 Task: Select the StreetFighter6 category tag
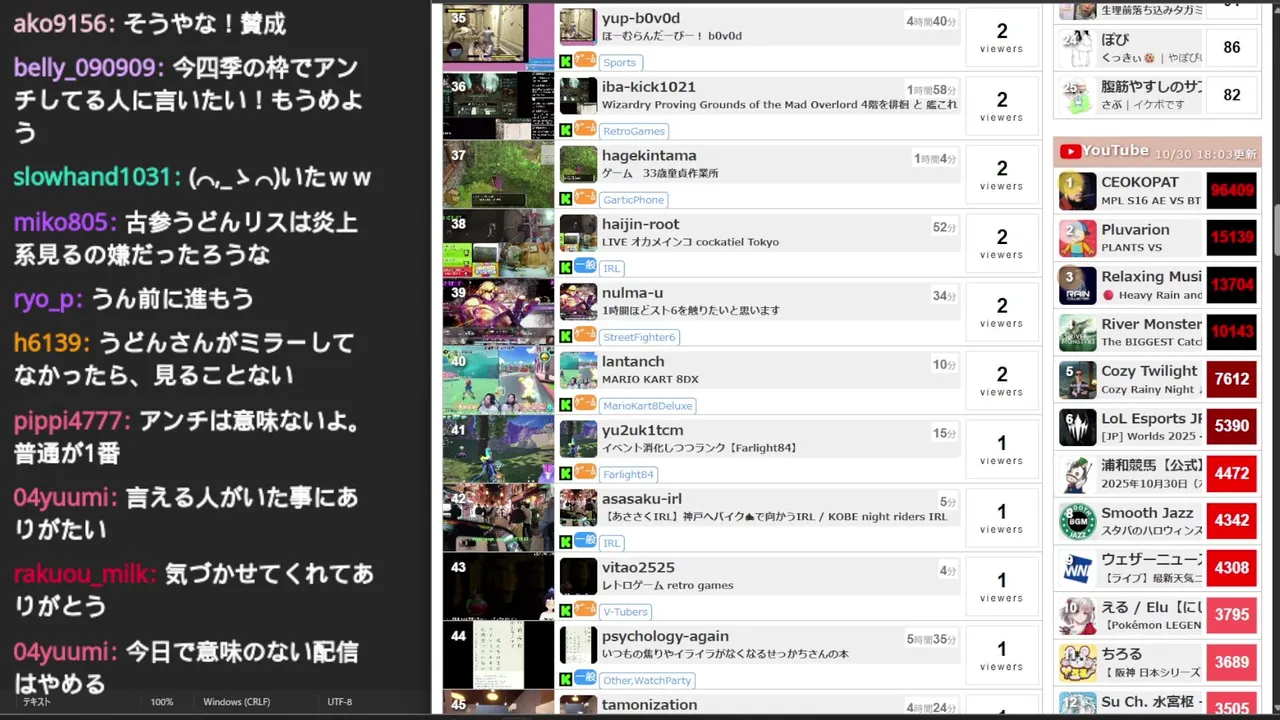639,337
